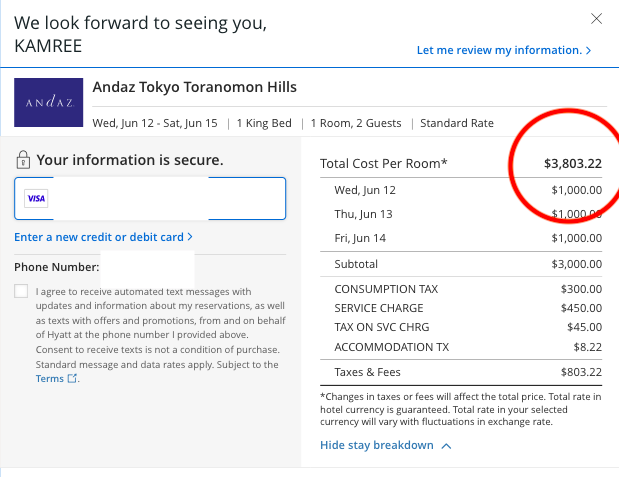Click the arrow after new card link
The width and height of the screenshot is (619, 477).
coord(190,237)
